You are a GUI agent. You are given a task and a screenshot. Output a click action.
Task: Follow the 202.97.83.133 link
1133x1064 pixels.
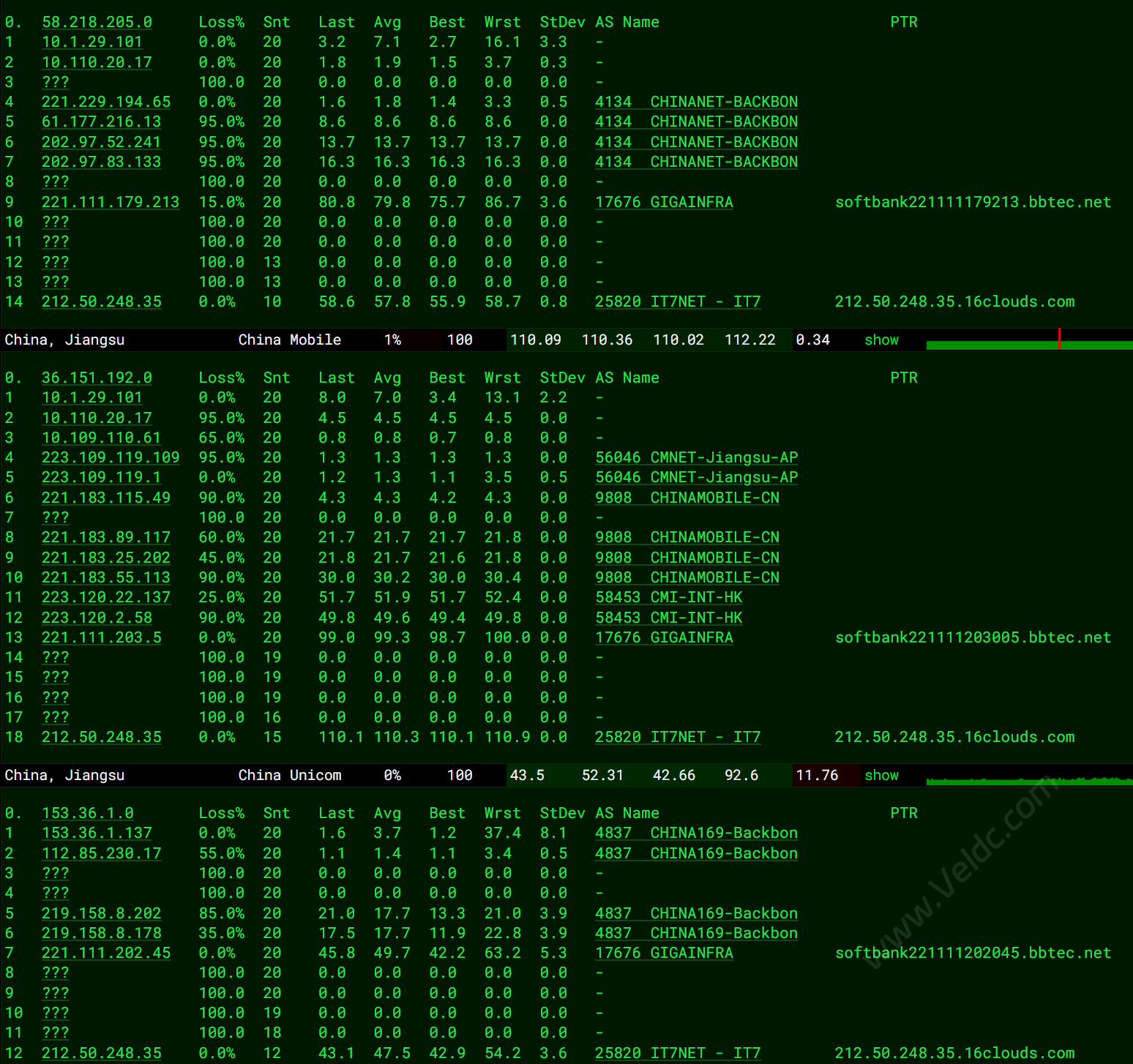(102, 162)
